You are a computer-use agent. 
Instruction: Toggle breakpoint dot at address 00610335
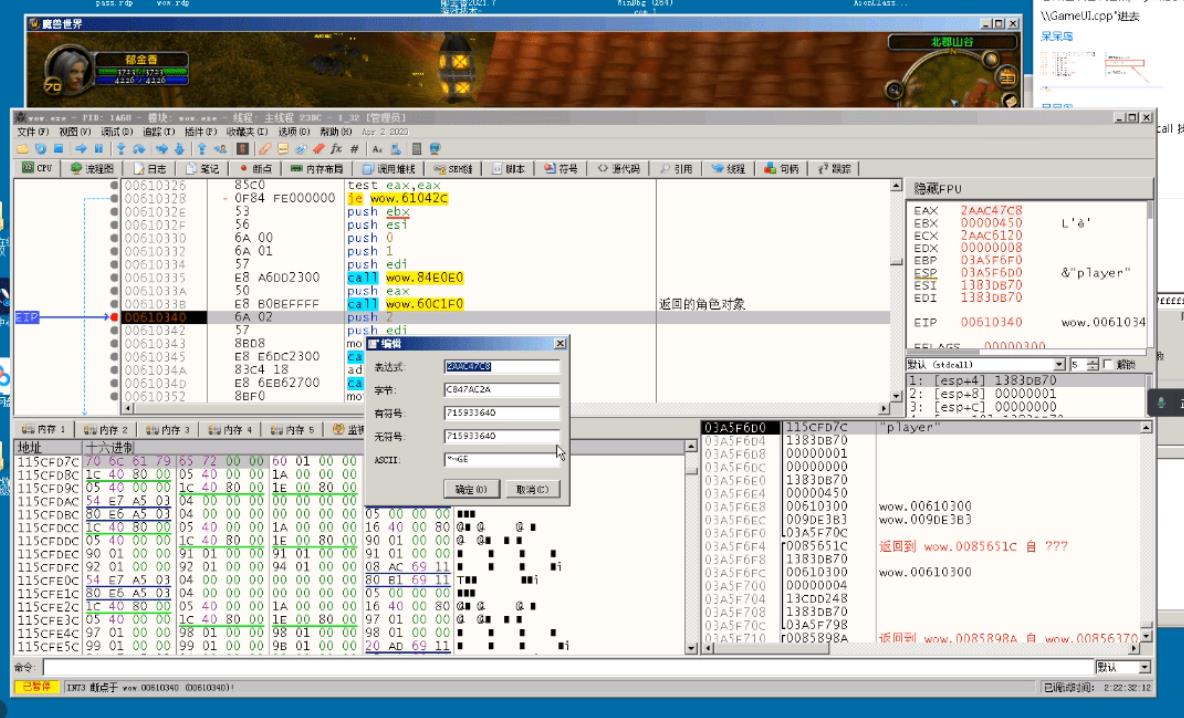click(114, 277)
